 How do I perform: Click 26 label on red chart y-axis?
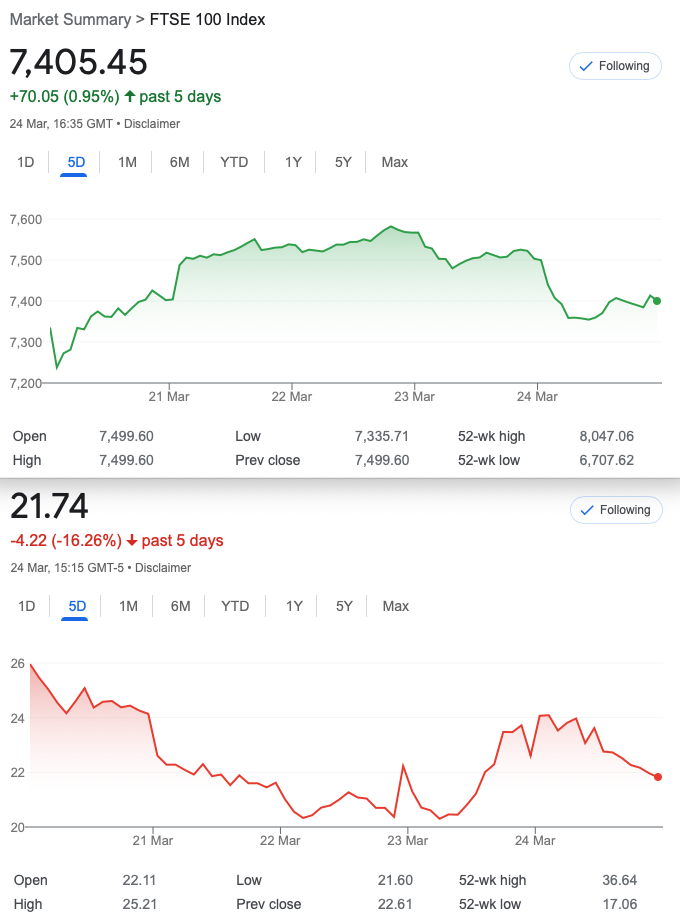(x=18, y=663)
